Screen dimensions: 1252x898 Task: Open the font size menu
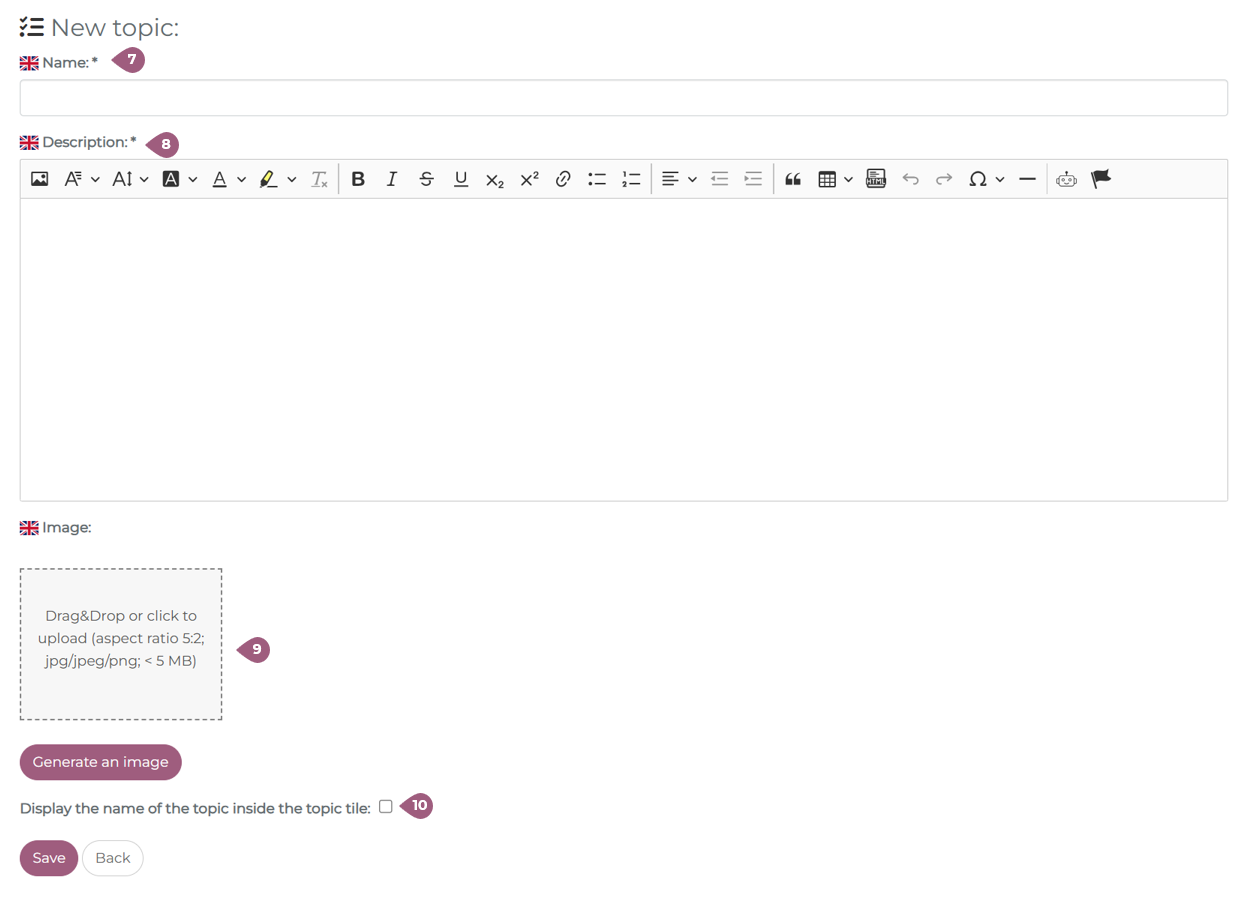(130, 179)
